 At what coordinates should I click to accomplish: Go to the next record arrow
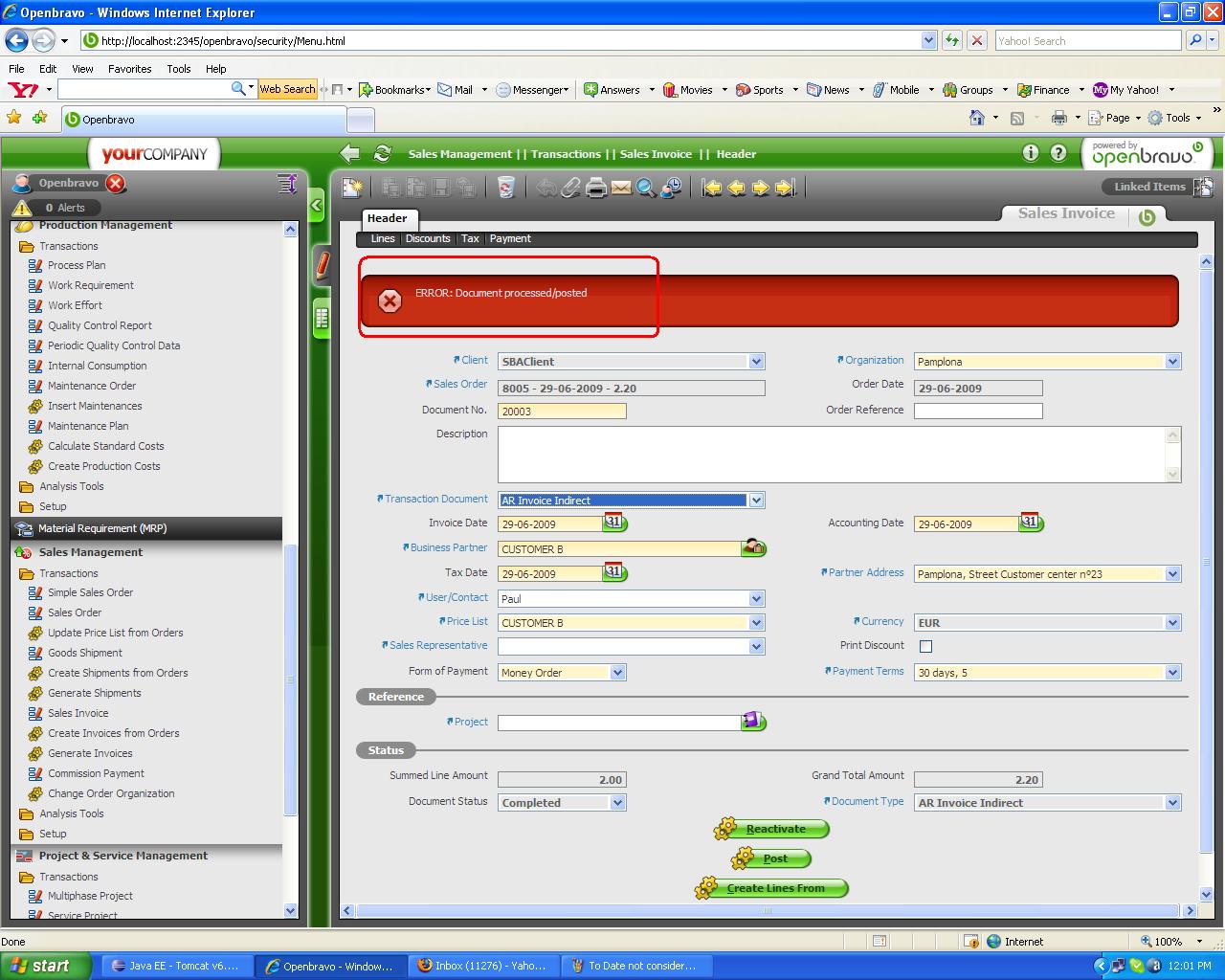(x=761, y=188)
